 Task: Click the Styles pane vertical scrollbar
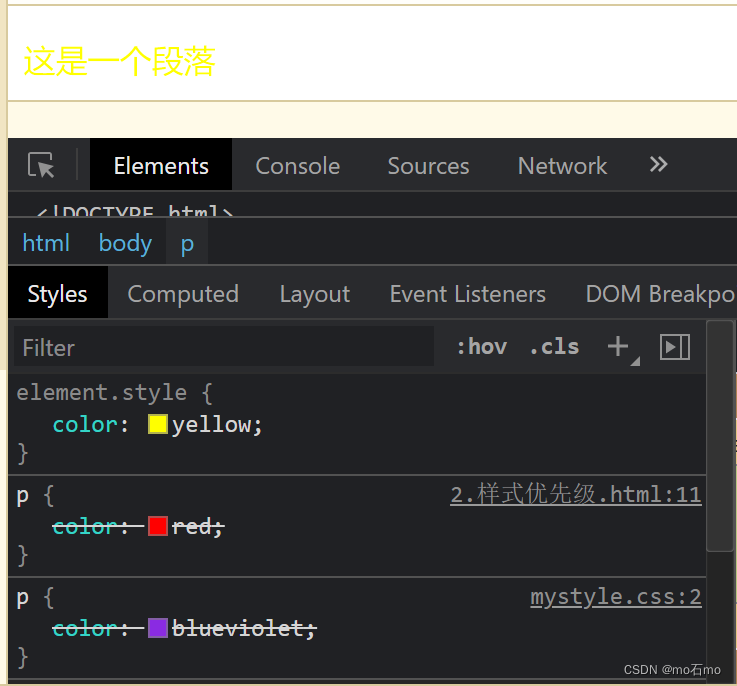720,435
